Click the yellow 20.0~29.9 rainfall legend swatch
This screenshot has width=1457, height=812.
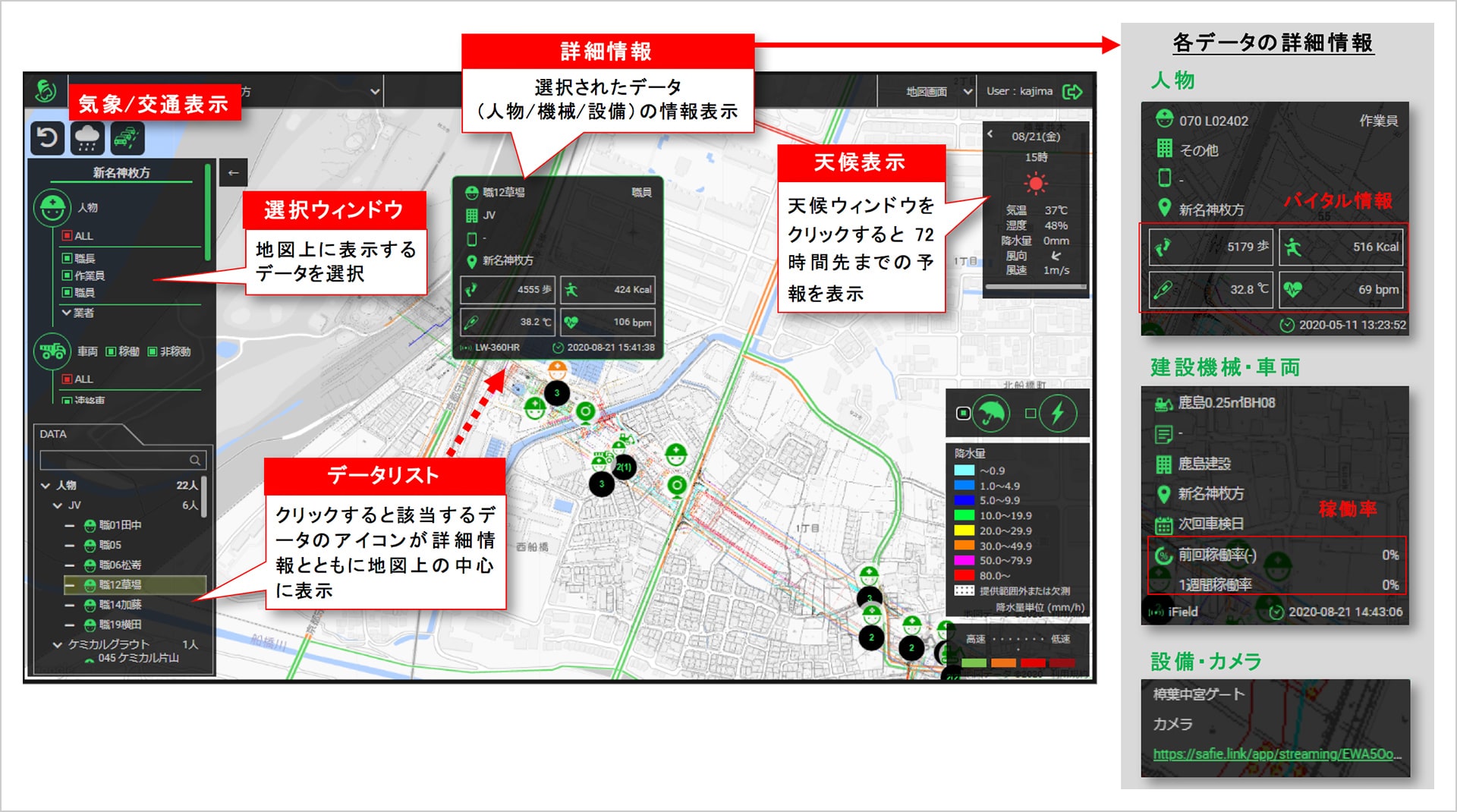(x=964, y=531)
